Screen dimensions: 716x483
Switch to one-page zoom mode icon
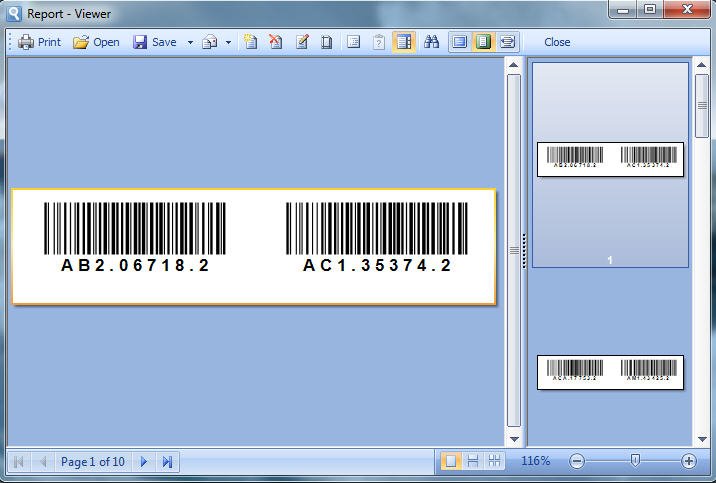point(460,42)
